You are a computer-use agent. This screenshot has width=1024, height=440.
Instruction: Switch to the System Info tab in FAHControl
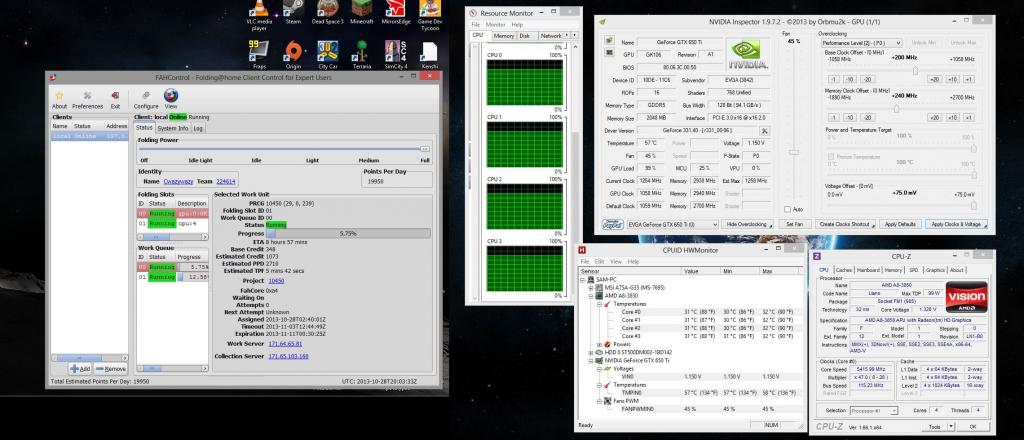172,129
